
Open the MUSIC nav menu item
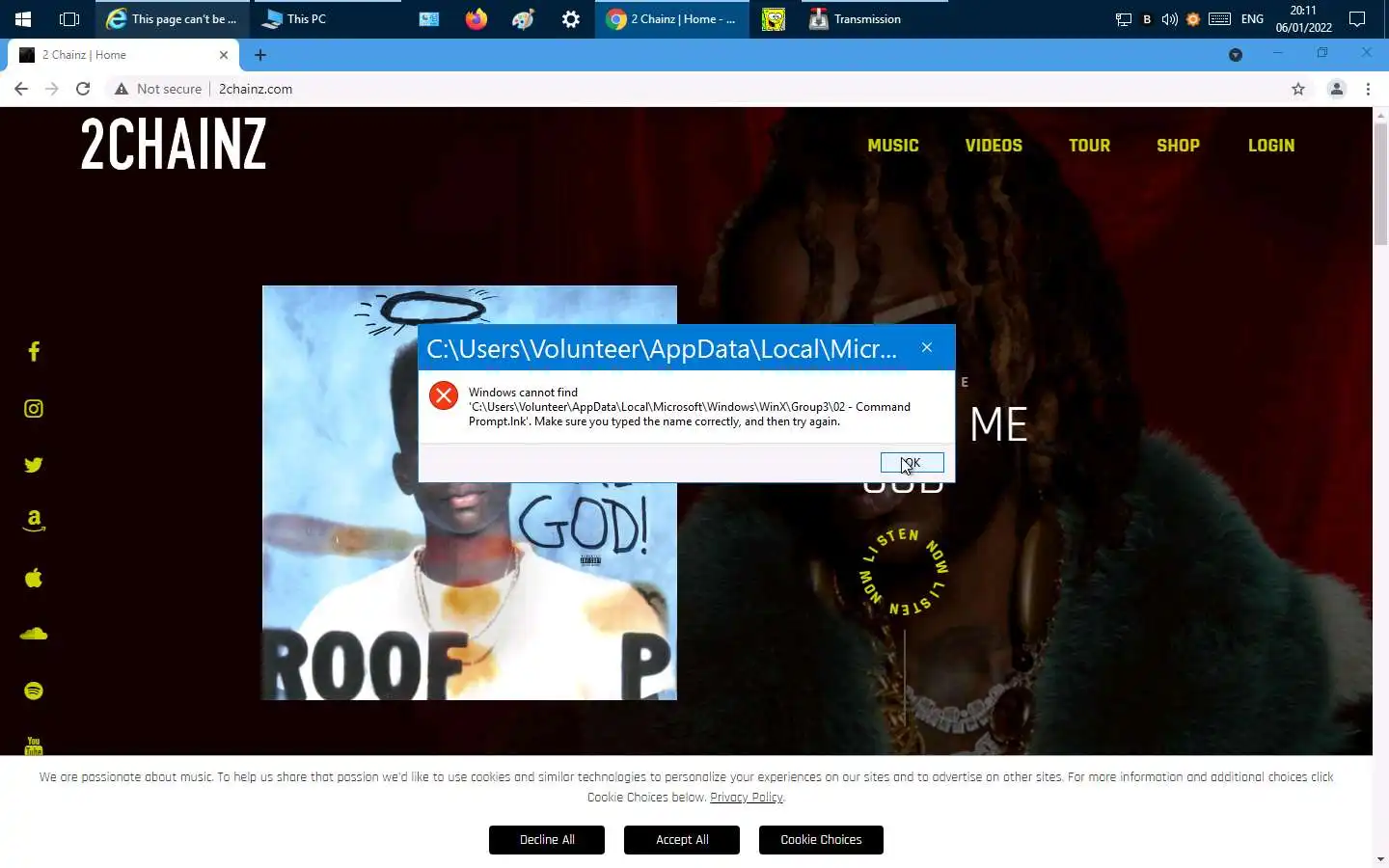click(x=893, y=146)
